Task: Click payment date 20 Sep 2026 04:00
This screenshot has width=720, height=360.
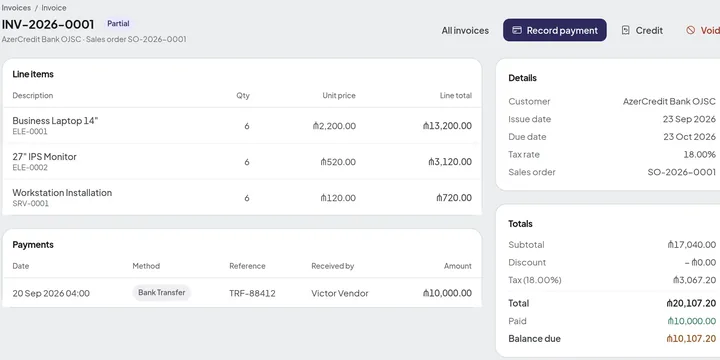Action: pyautogui.click(x=51, y=293)
